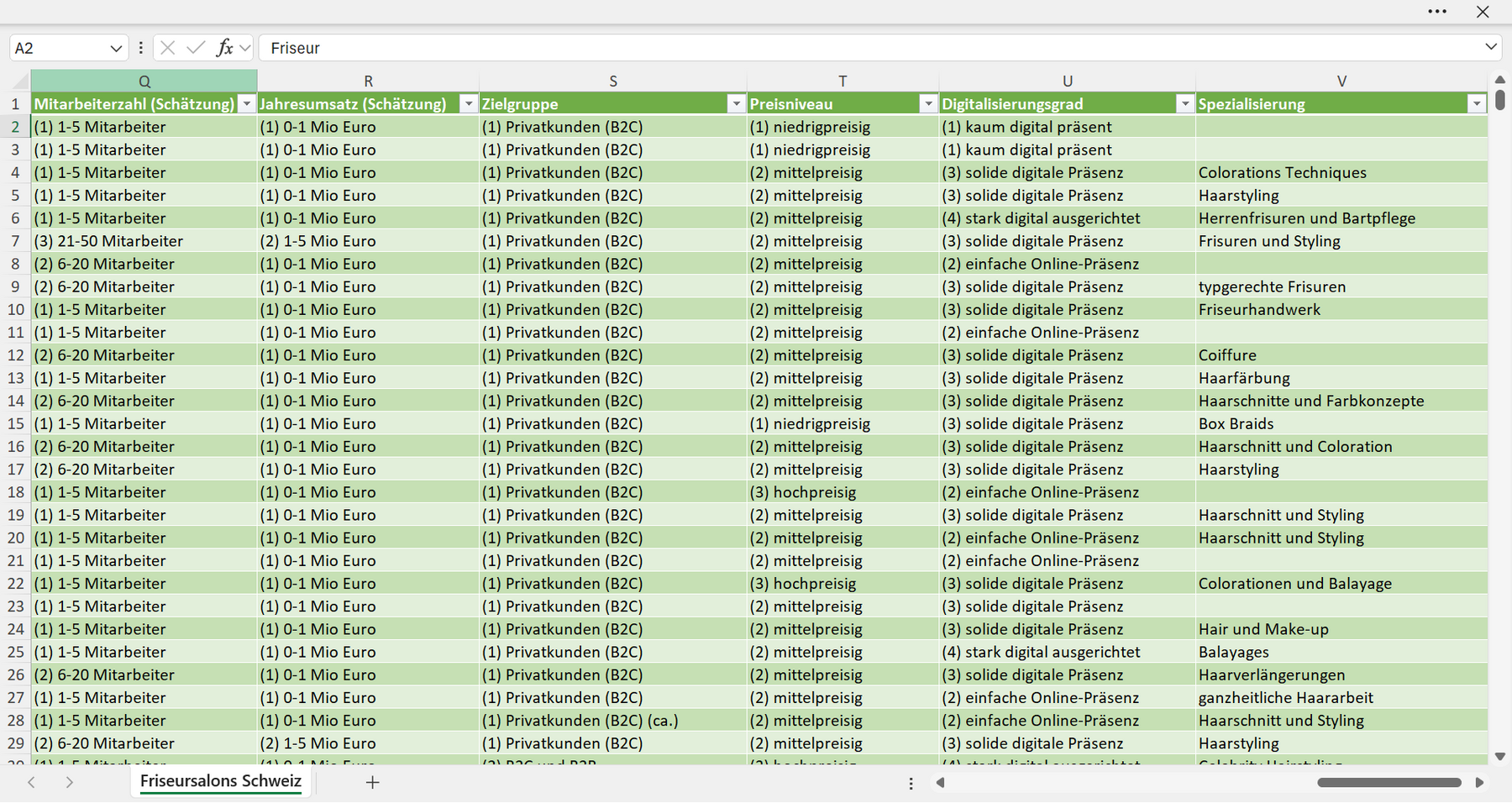This screenshot has height=803, width=1512.
Task: Select row 15 header
Action: (x=16, y=424)
